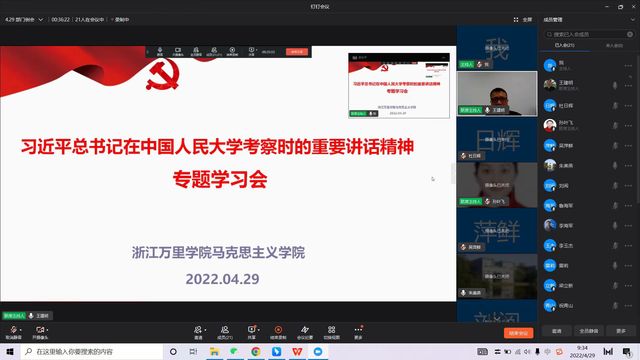Switch to the not-joined members tab
This screenshot has height=360, width=640.
coord(614,45)
